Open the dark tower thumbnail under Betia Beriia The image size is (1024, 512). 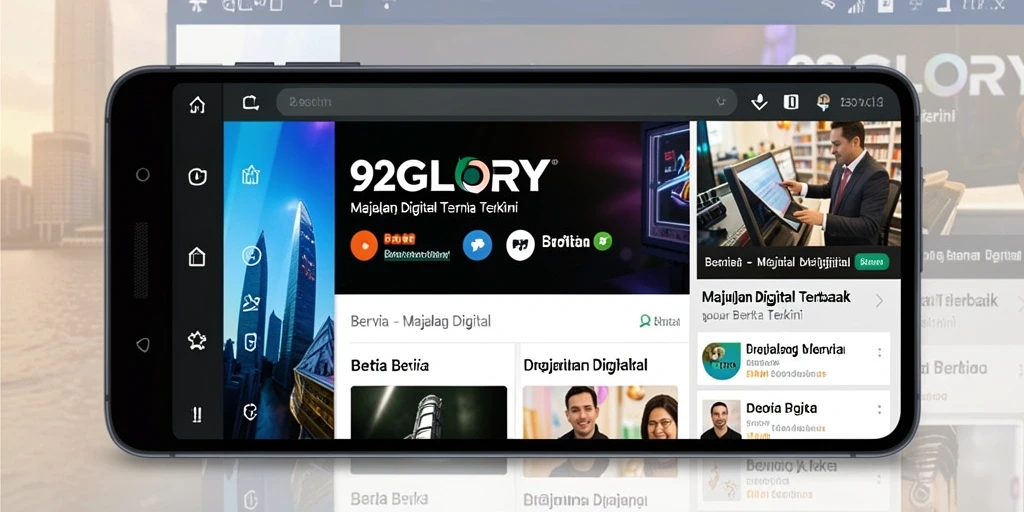pyautogui.click(x=428, y=412)
